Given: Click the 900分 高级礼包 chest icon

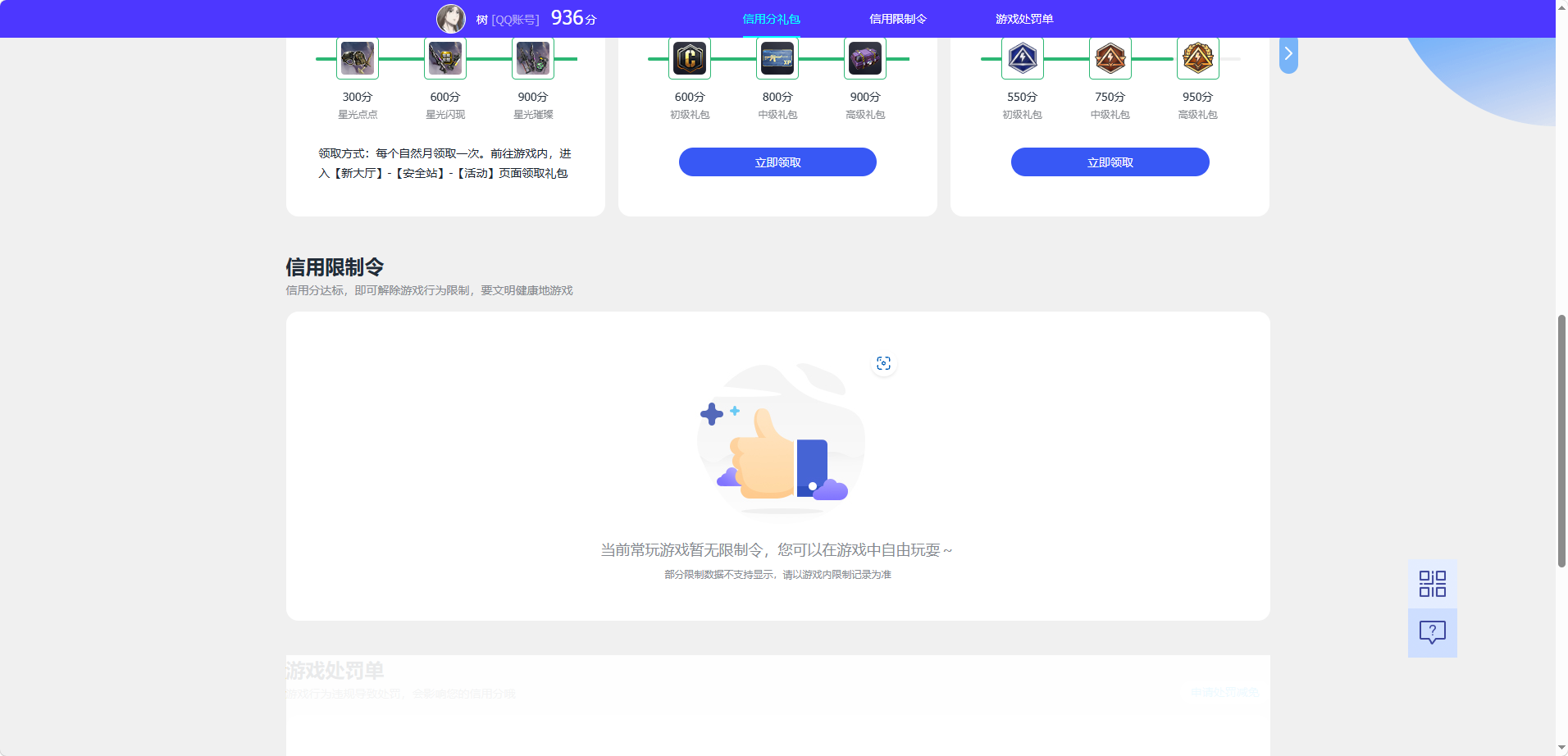Looking at the screenshot, I should point(865,58).
